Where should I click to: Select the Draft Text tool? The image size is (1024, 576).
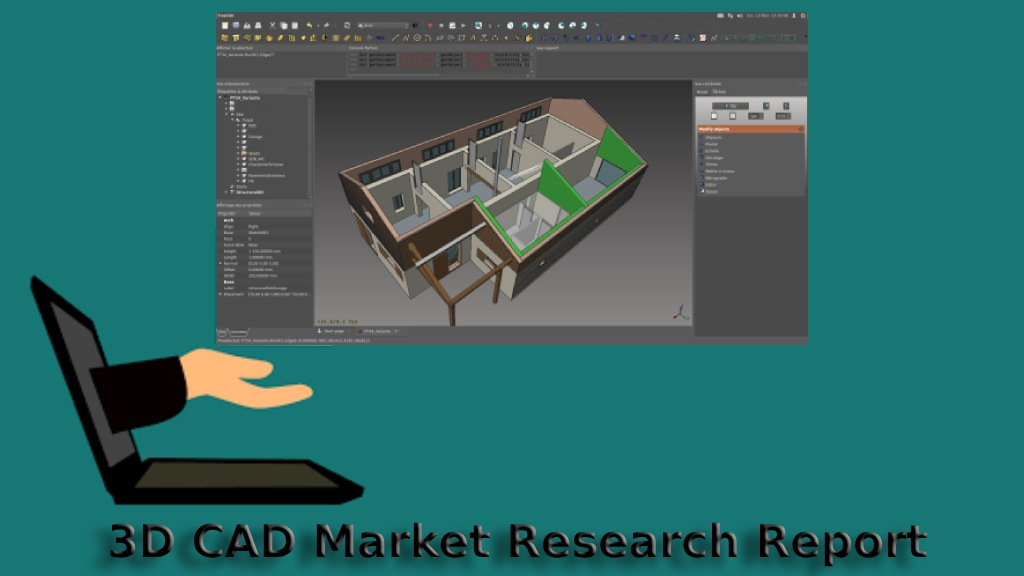click(473, 38)
